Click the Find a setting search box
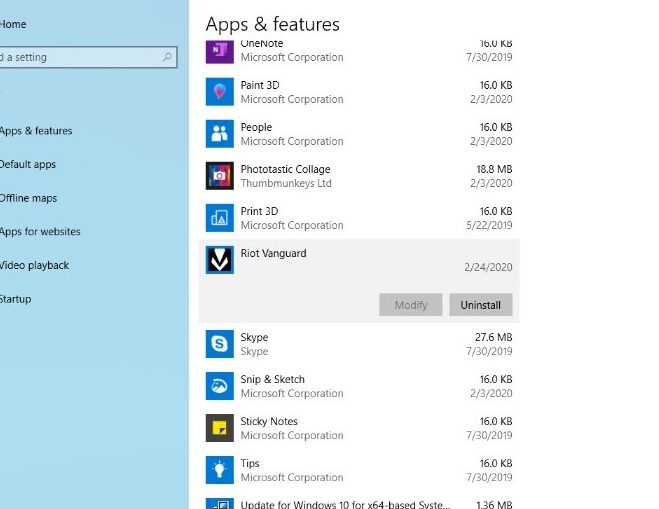Screen dimensions: 659x509 pyautogui.click(x=80, y=58)
